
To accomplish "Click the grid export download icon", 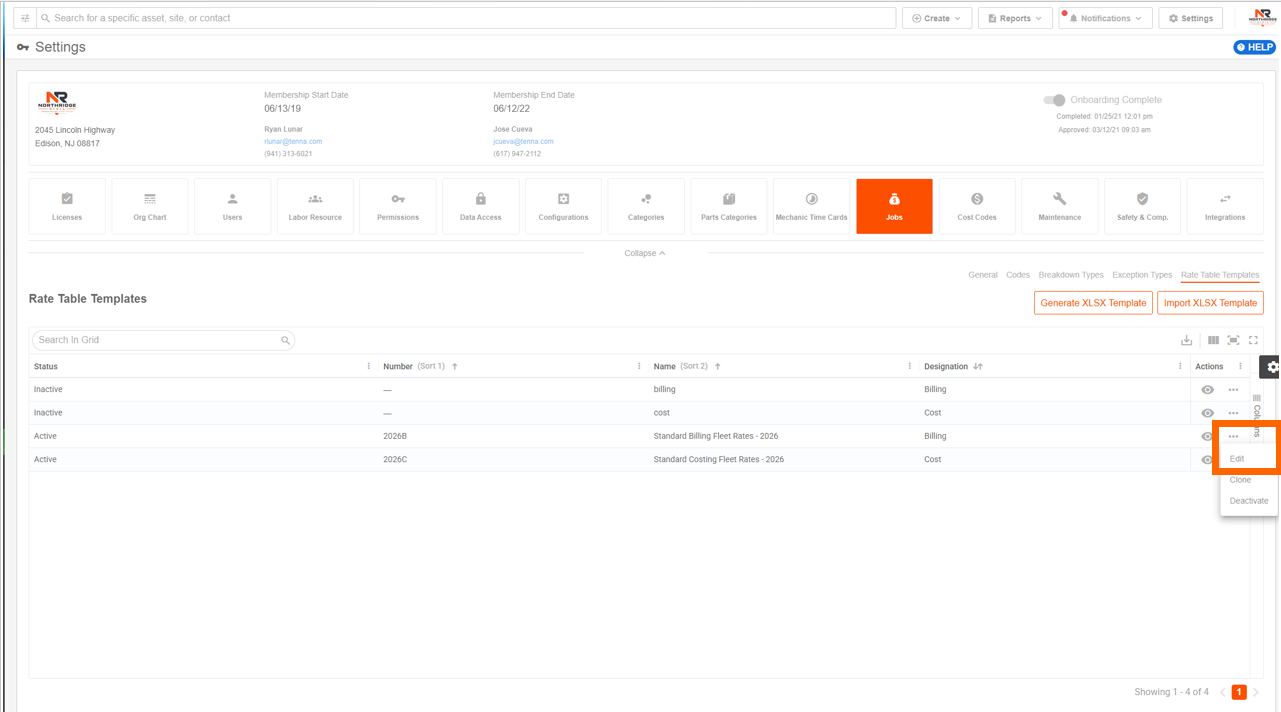I will [x=1187, y=340].
